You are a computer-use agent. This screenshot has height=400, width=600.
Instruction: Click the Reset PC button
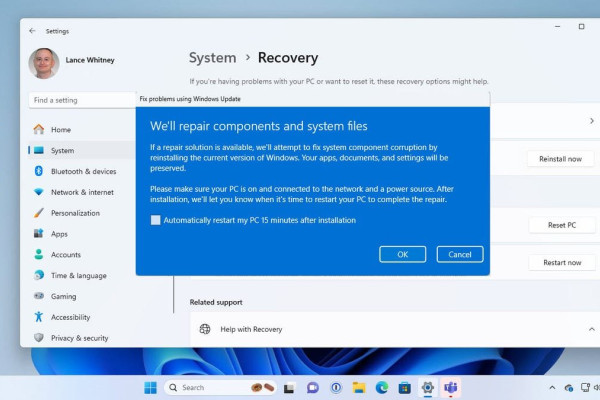tap(562, 225)
